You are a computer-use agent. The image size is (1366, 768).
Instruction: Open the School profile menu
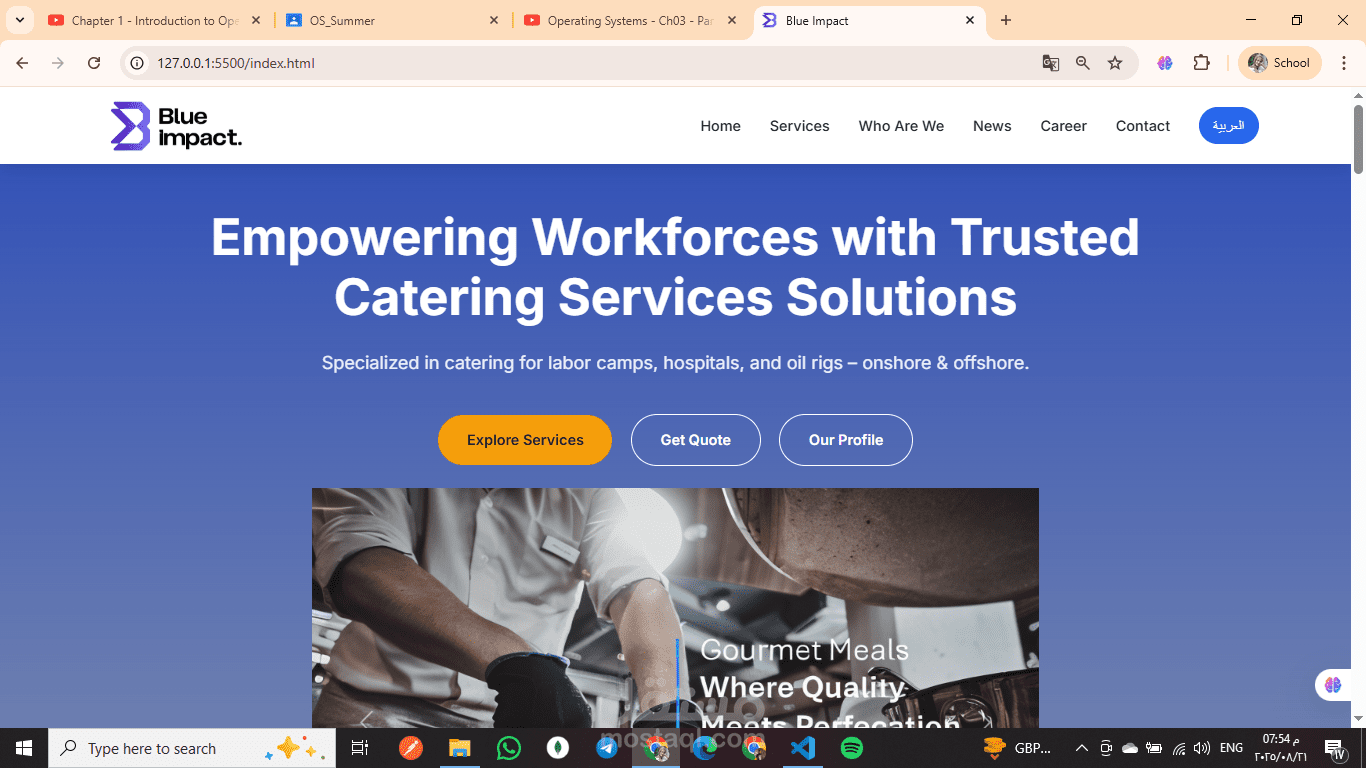[x=1280, y=63]
